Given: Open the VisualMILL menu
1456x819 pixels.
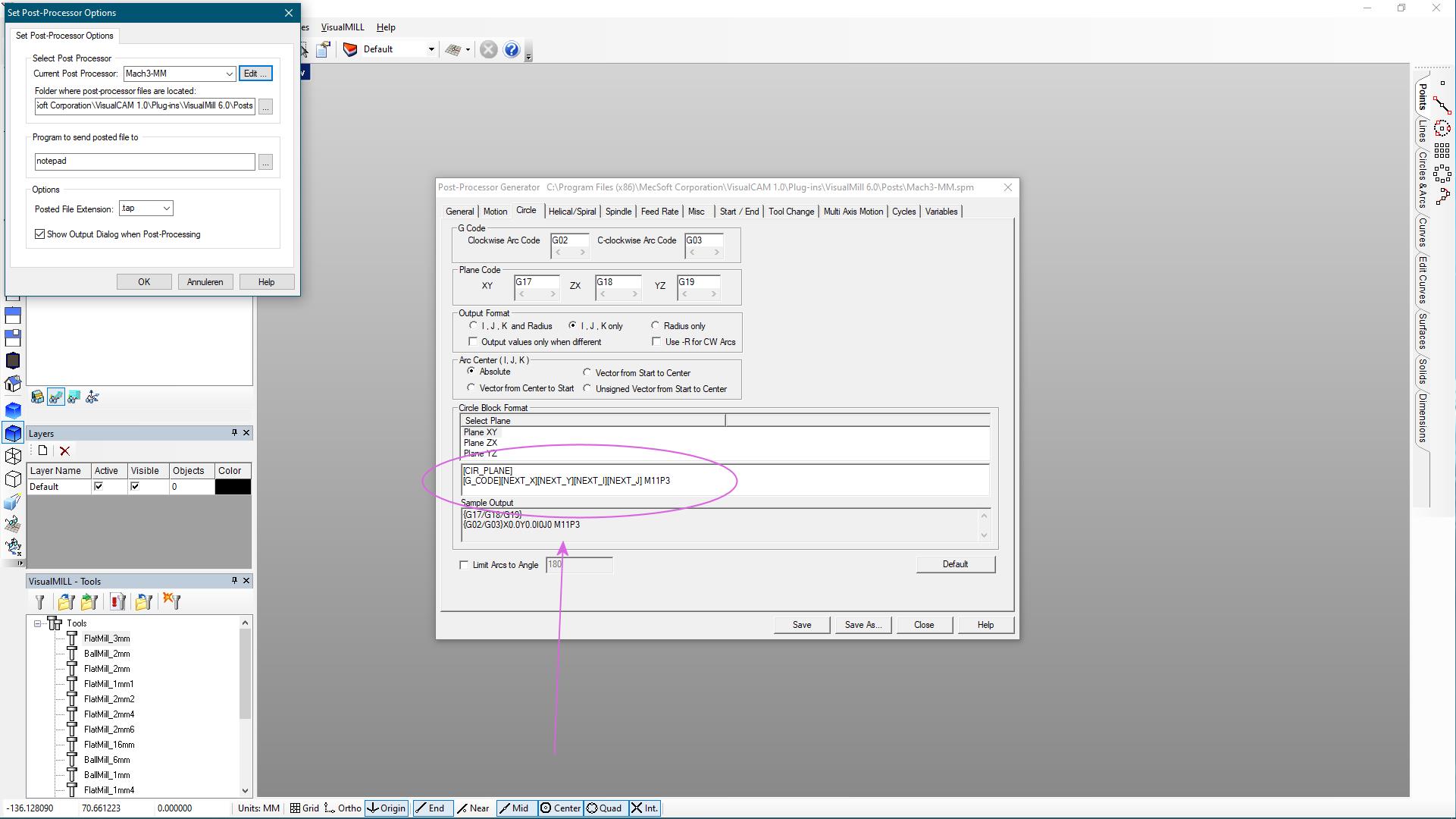Looking at the screenshot, I should [x=343, y=27].
